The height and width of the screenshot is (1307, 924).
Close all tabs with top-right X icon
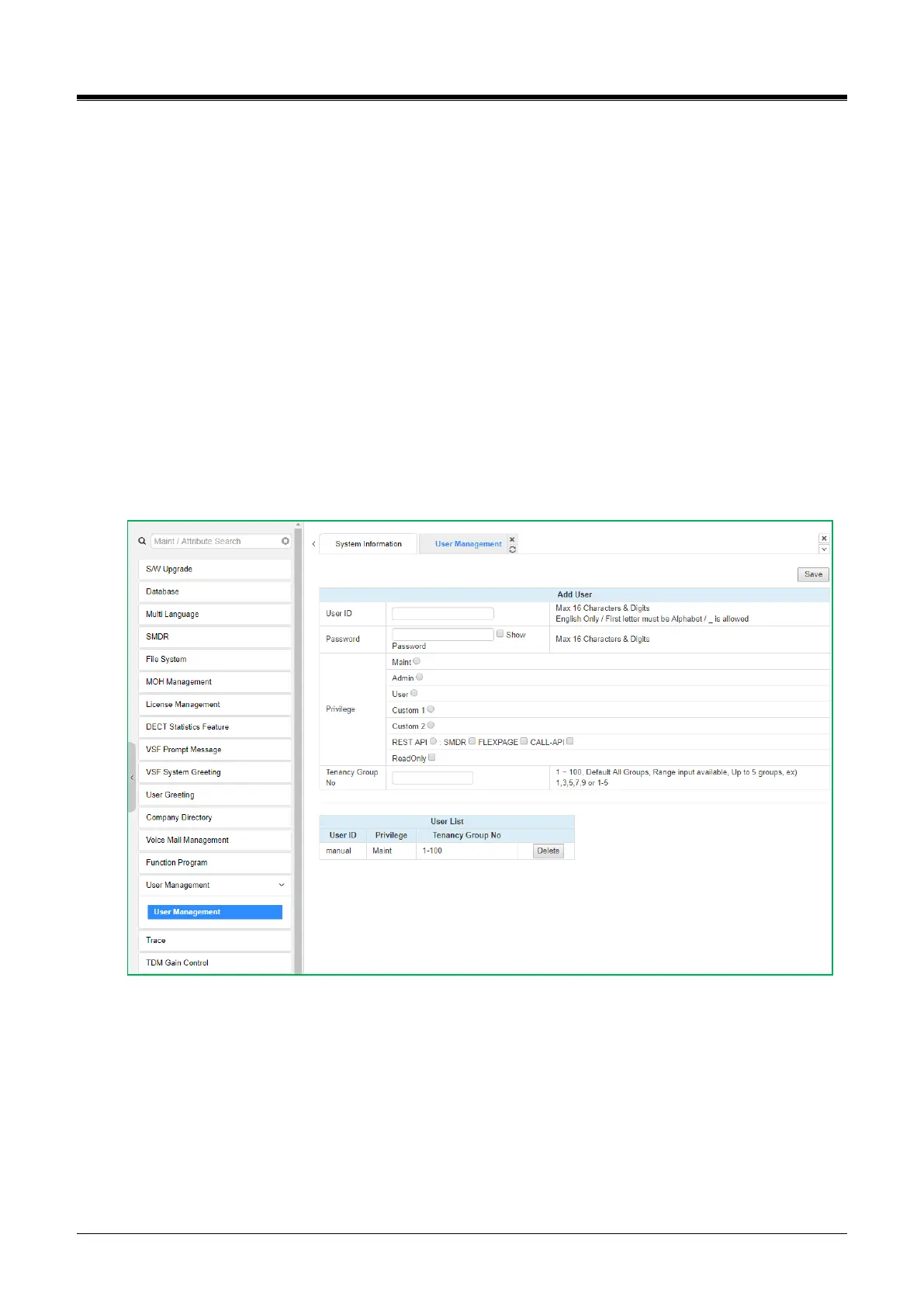point(824,538)
